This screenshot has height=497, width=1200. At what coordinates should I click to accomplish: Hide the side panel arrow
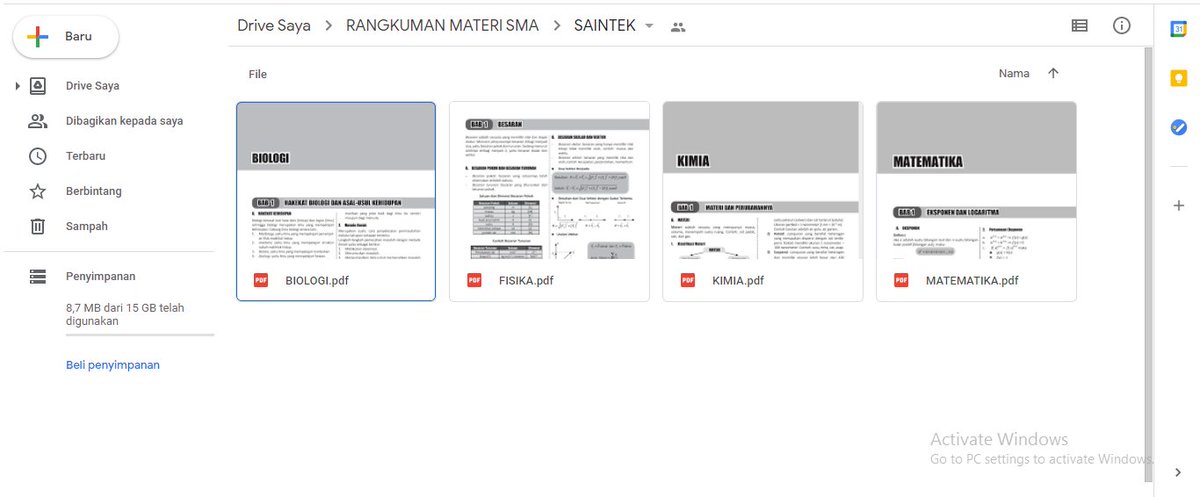pyautogui.click(x=1178, y=472)
